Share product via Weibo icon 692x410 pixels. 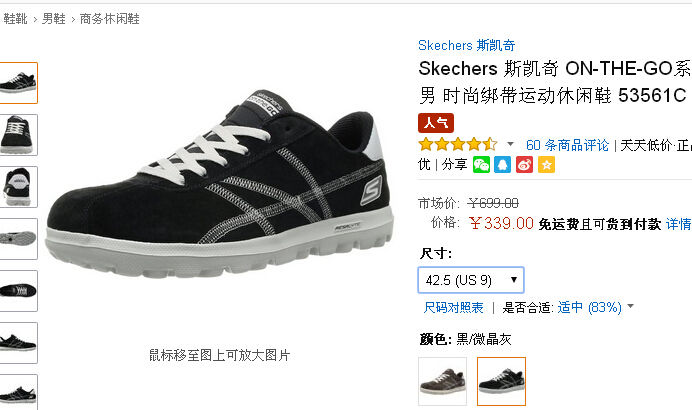coord(524,165)
